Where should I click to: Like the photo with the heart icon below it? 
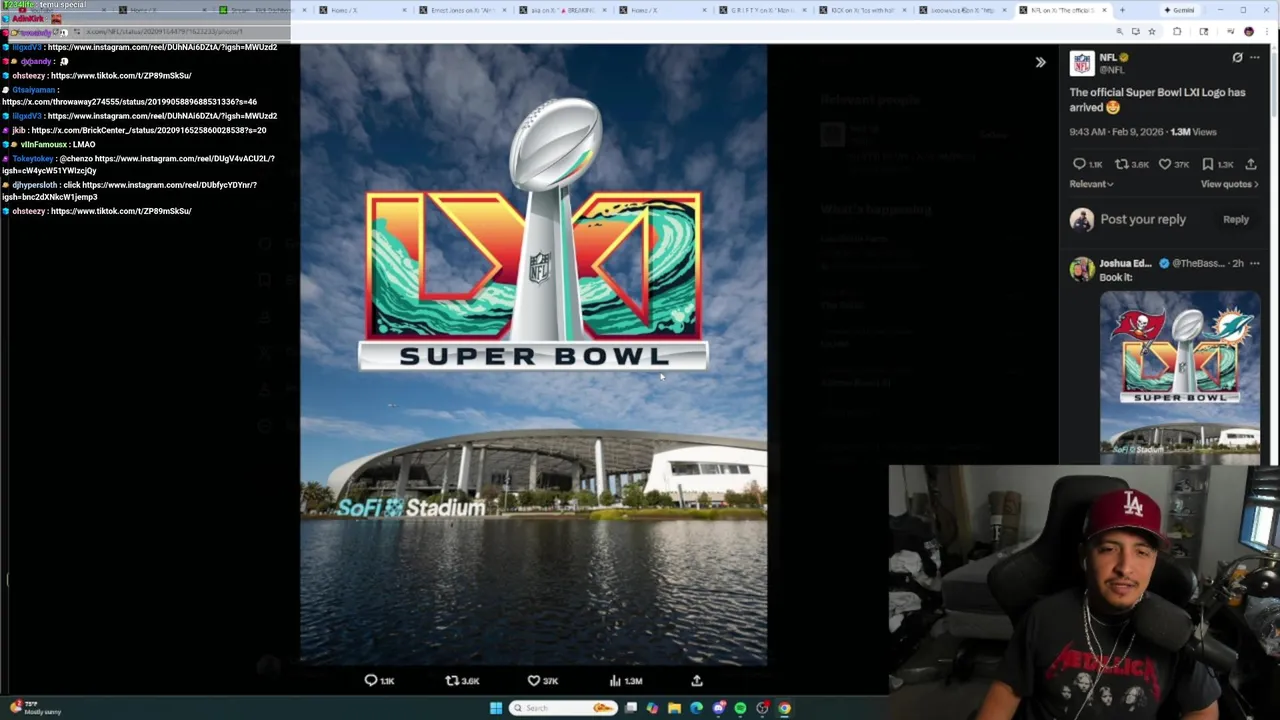click(x=534, y=680)
